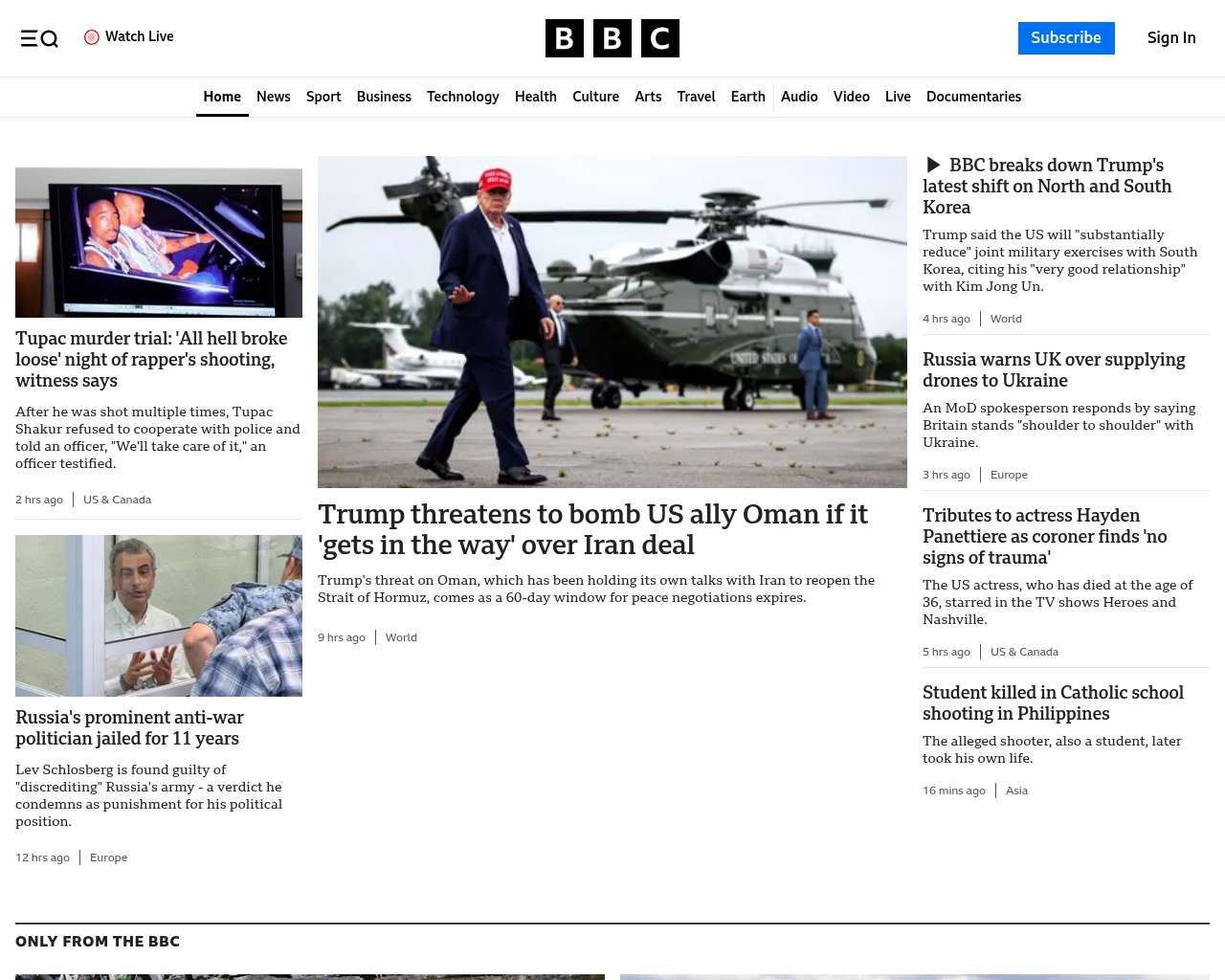Click the Strait of Hormuz summary text
The width and height of the screenshot is (1225, 980).
[x=596, y=589]
